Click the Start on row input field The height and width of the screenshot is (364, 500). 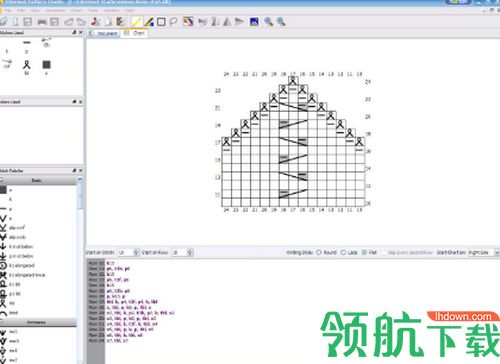click(179, 252)
